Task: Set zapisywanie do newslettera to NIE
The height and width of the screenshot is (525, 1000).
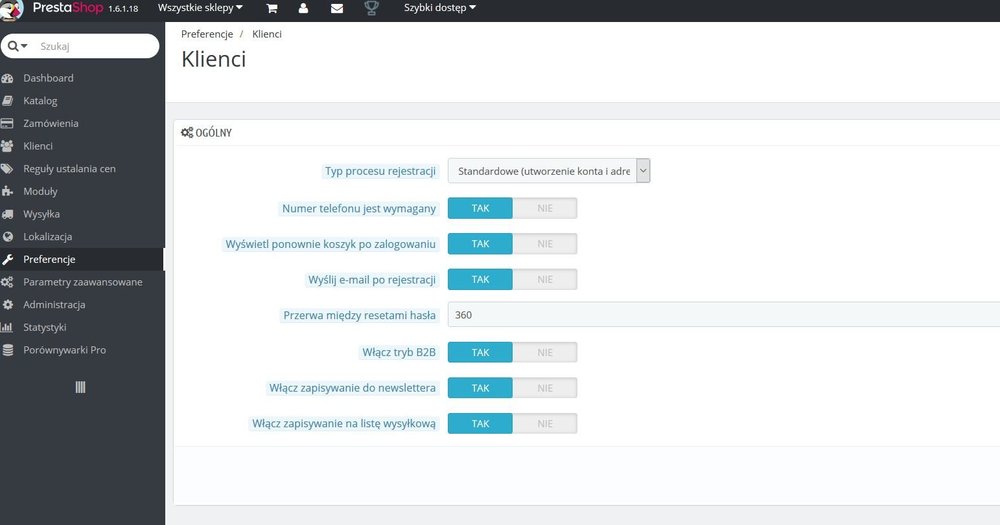Action: tap(545, 388)
